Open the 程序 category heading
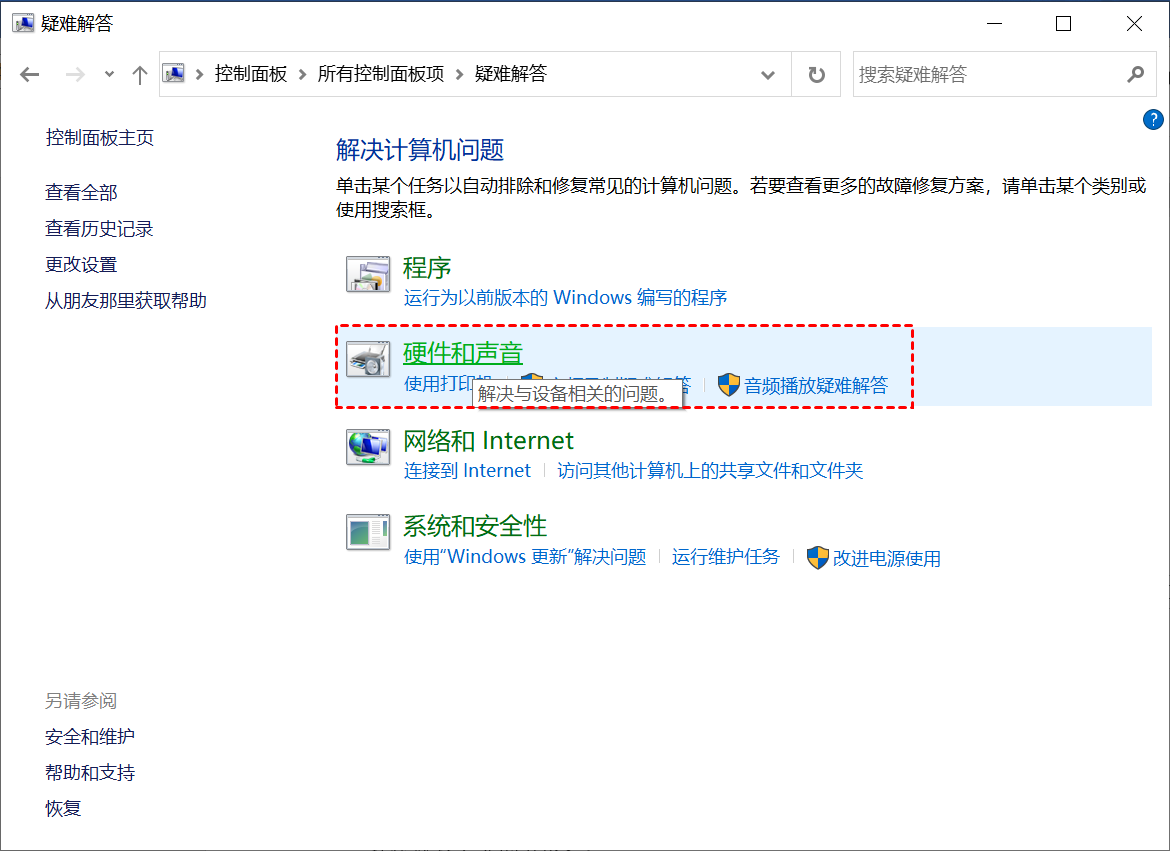Viewport: 1170px width, 851px height. 428,267
